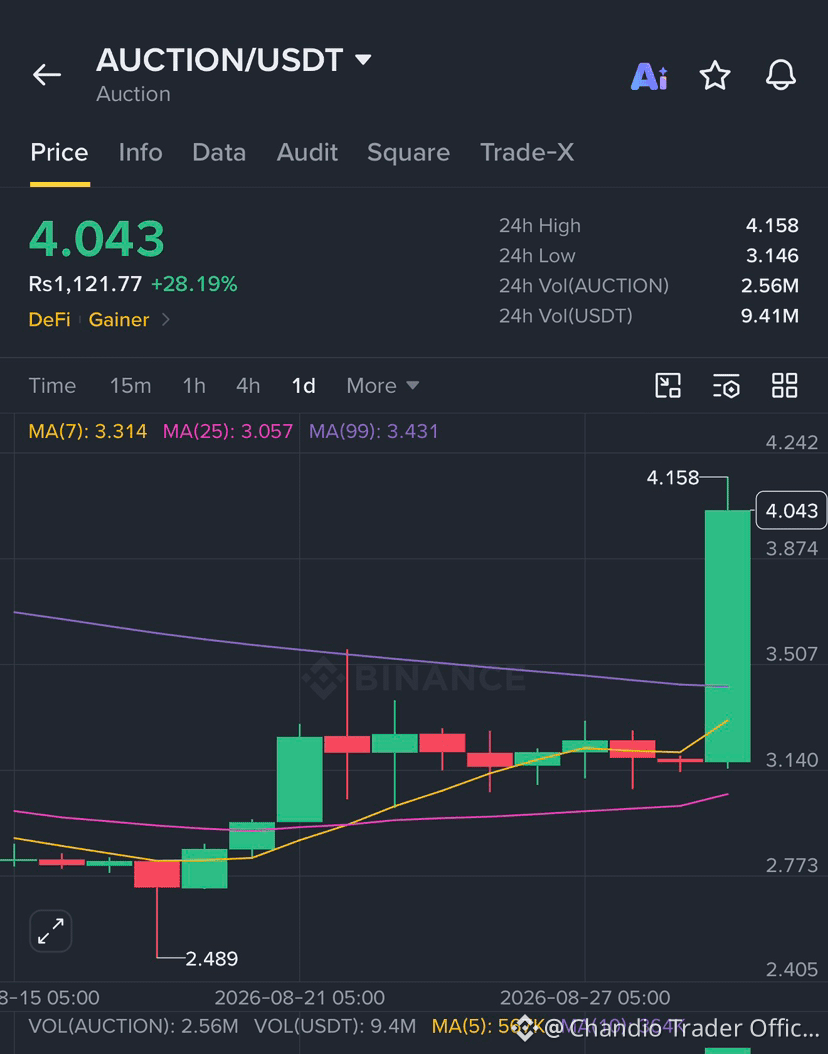Tap the 4.043 price marker on axis
Viewport: 828px width, 1054px height.
coord(791,511)
